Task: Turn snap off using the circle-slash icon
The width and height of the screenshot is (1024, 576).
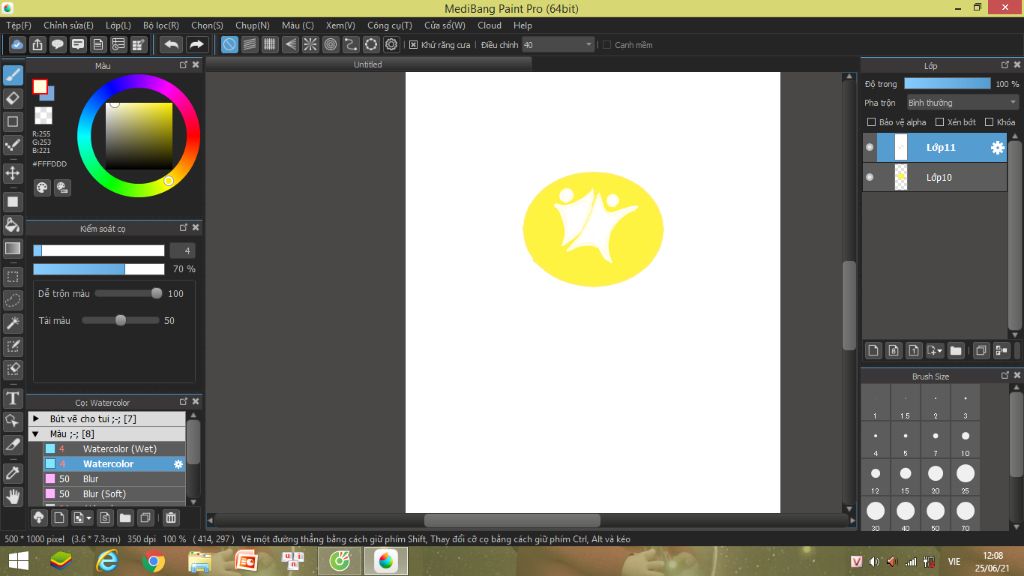Action: (x=229, y=44)
